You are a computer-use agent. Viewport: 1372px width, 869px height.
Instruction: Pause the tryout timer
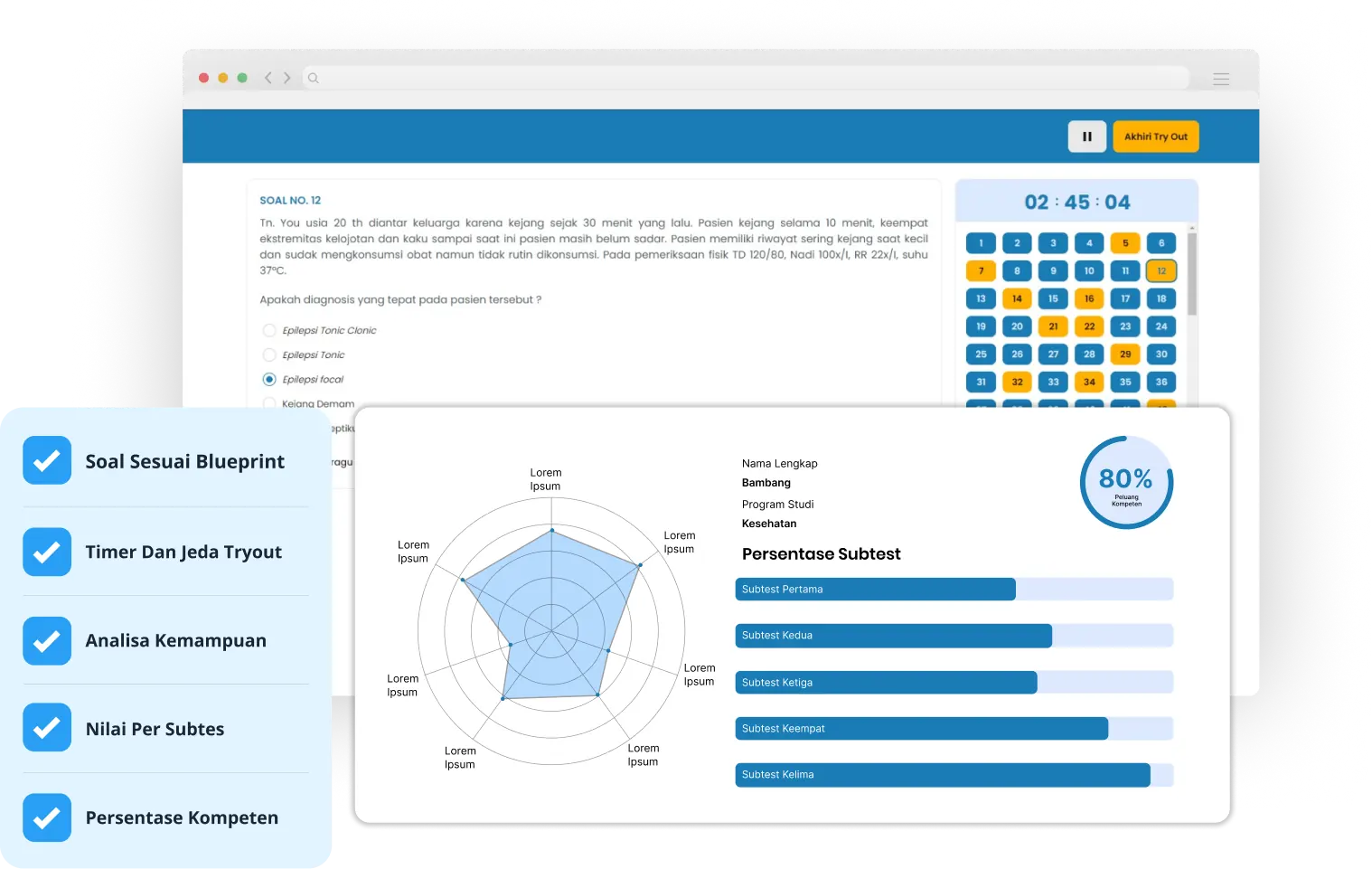coord(1086,137)
